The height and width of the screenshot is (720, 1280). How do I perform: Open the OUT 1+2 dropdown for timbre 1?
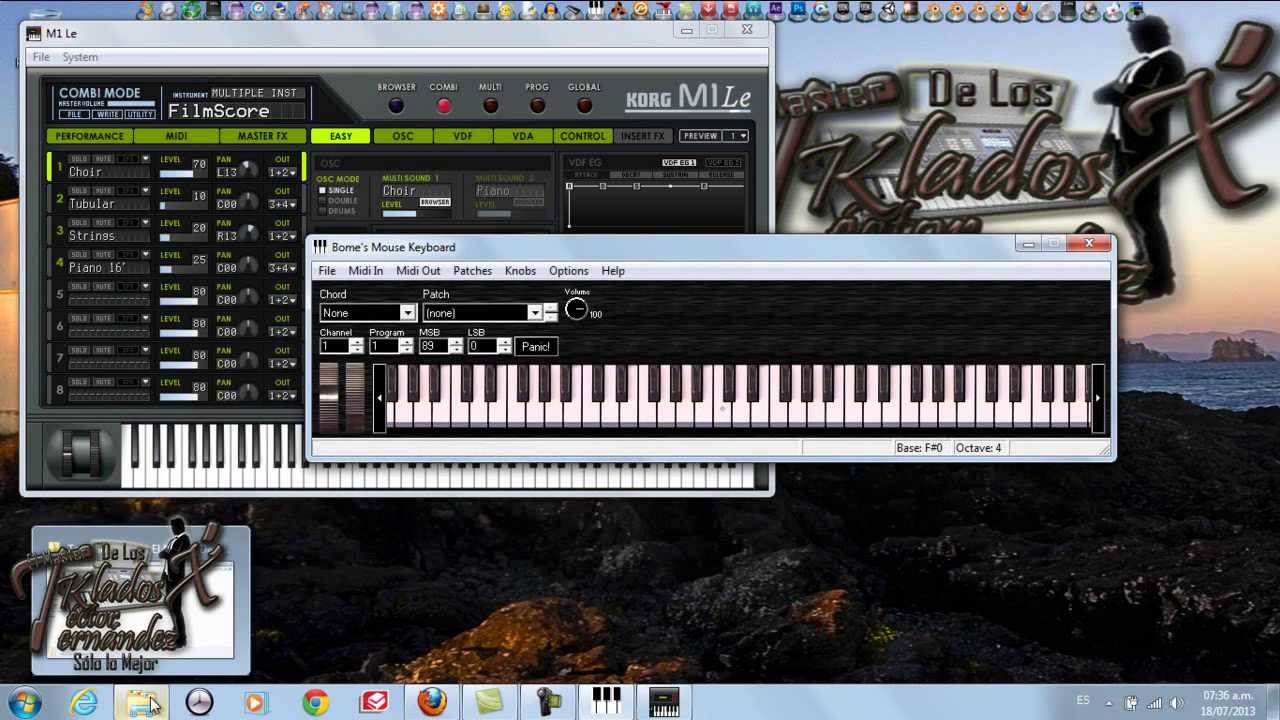pos(283,172)
